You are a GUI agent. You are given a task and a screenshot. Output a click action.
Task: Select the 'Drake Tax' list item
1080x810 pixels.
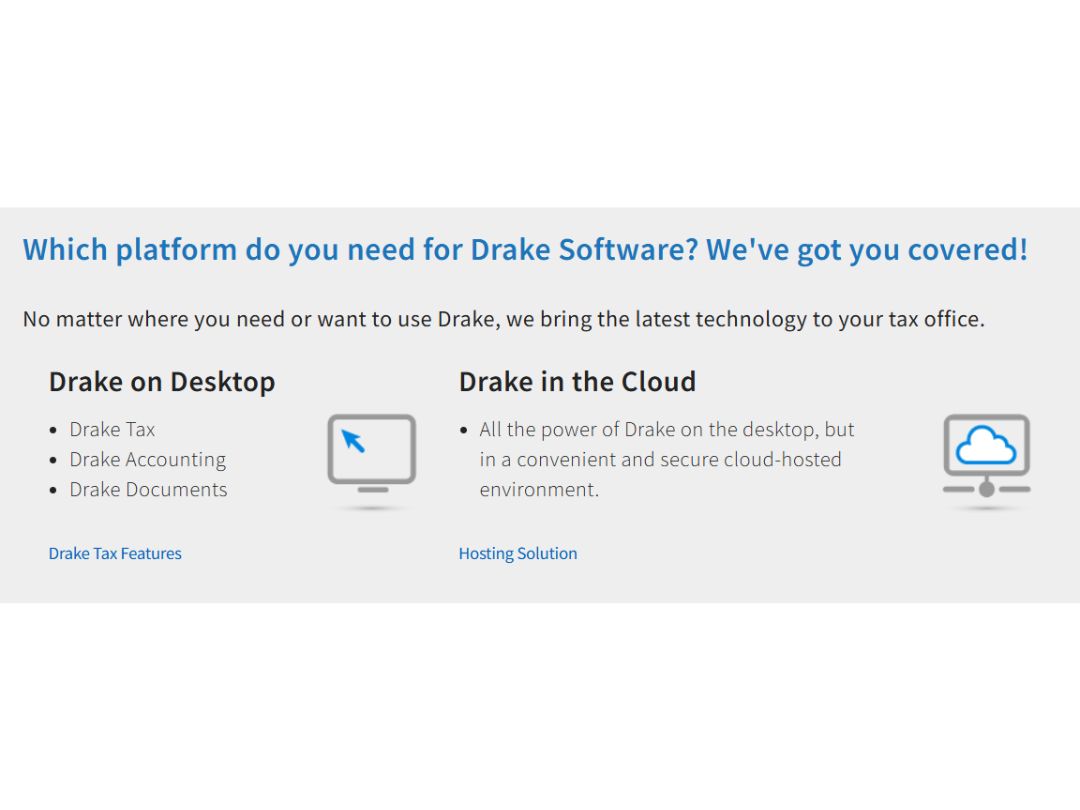pyautogui.click(x=112, y=430)
